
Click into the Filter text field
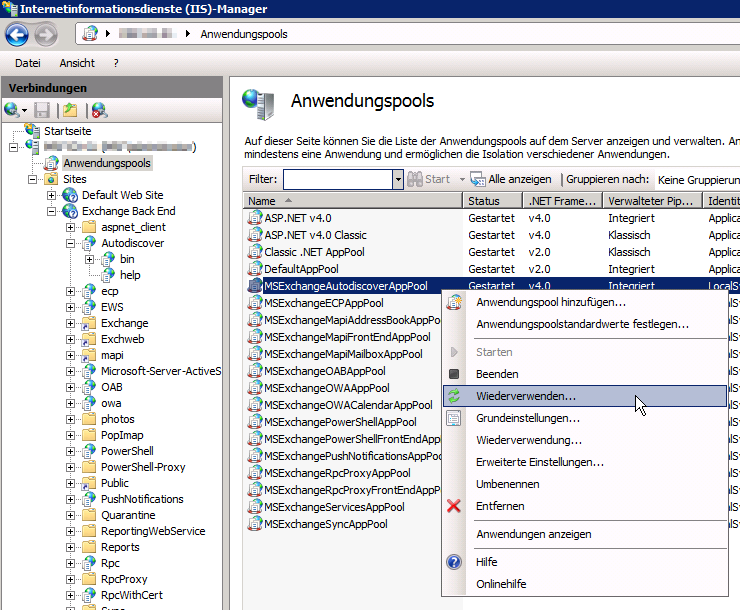337,179
